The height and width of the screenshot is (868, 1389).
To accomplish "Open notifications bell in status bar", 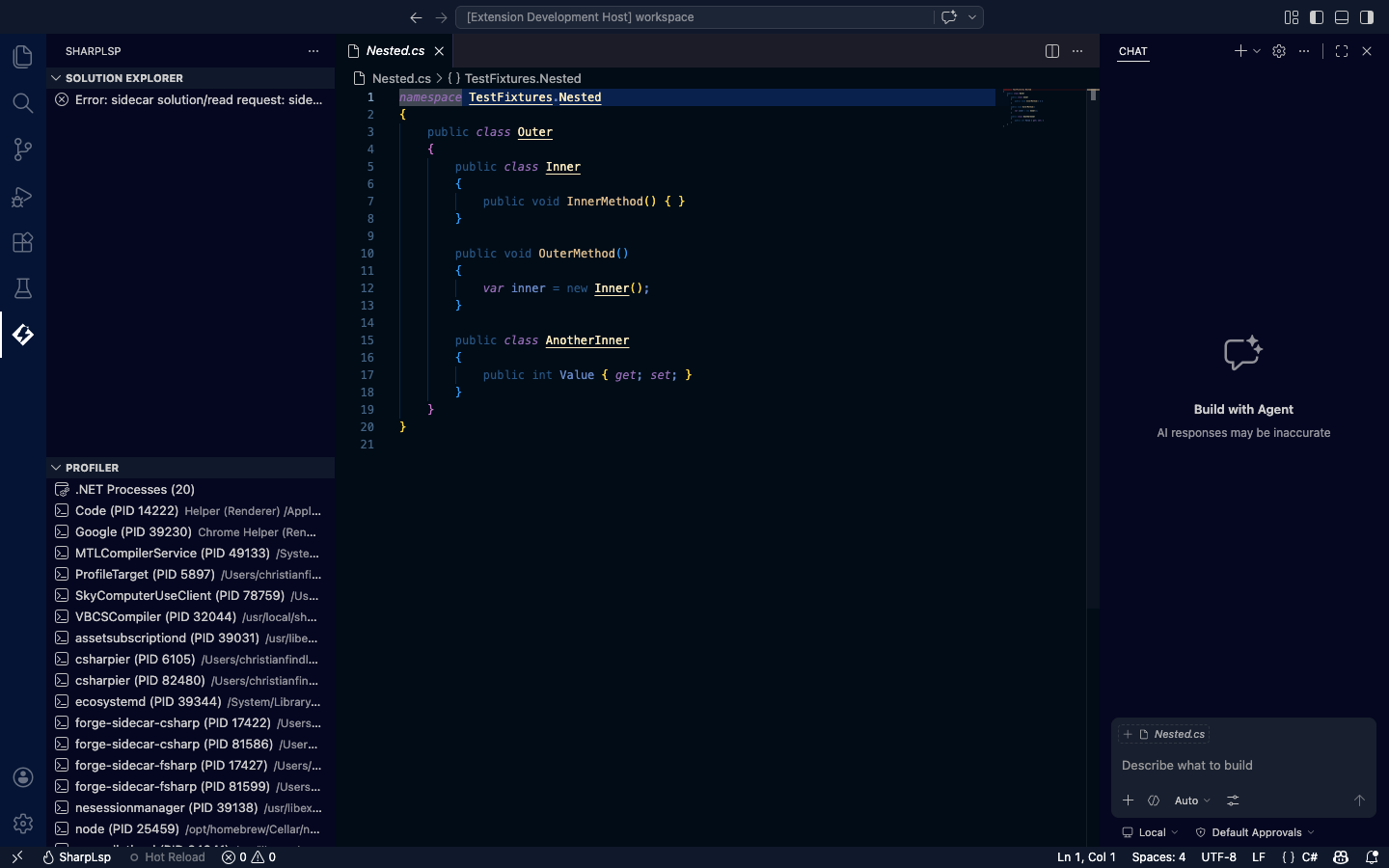I will point(1372,856).
